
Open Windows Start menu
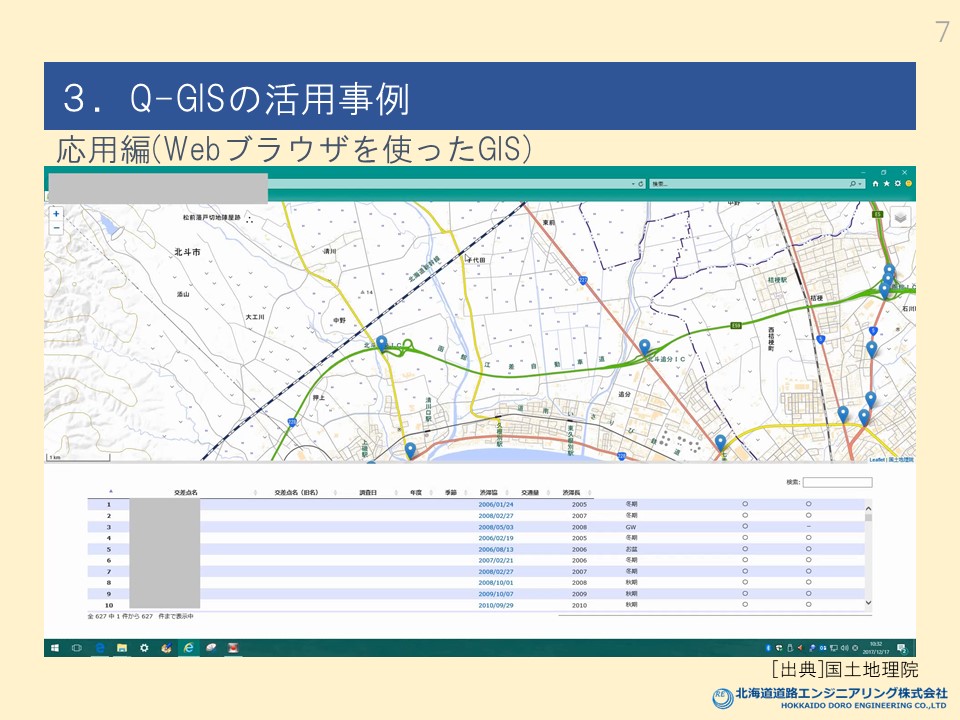click(x=54, y=648)
